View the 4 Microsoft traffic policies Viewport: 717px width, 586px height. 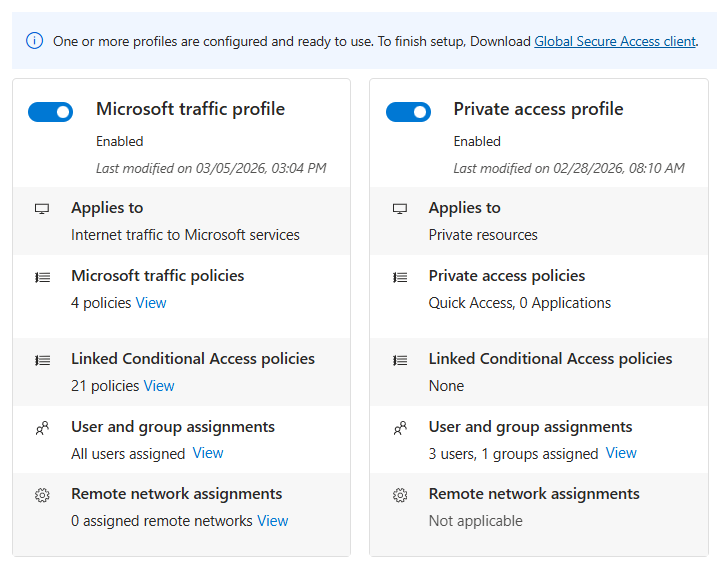(x=151, y=303)
